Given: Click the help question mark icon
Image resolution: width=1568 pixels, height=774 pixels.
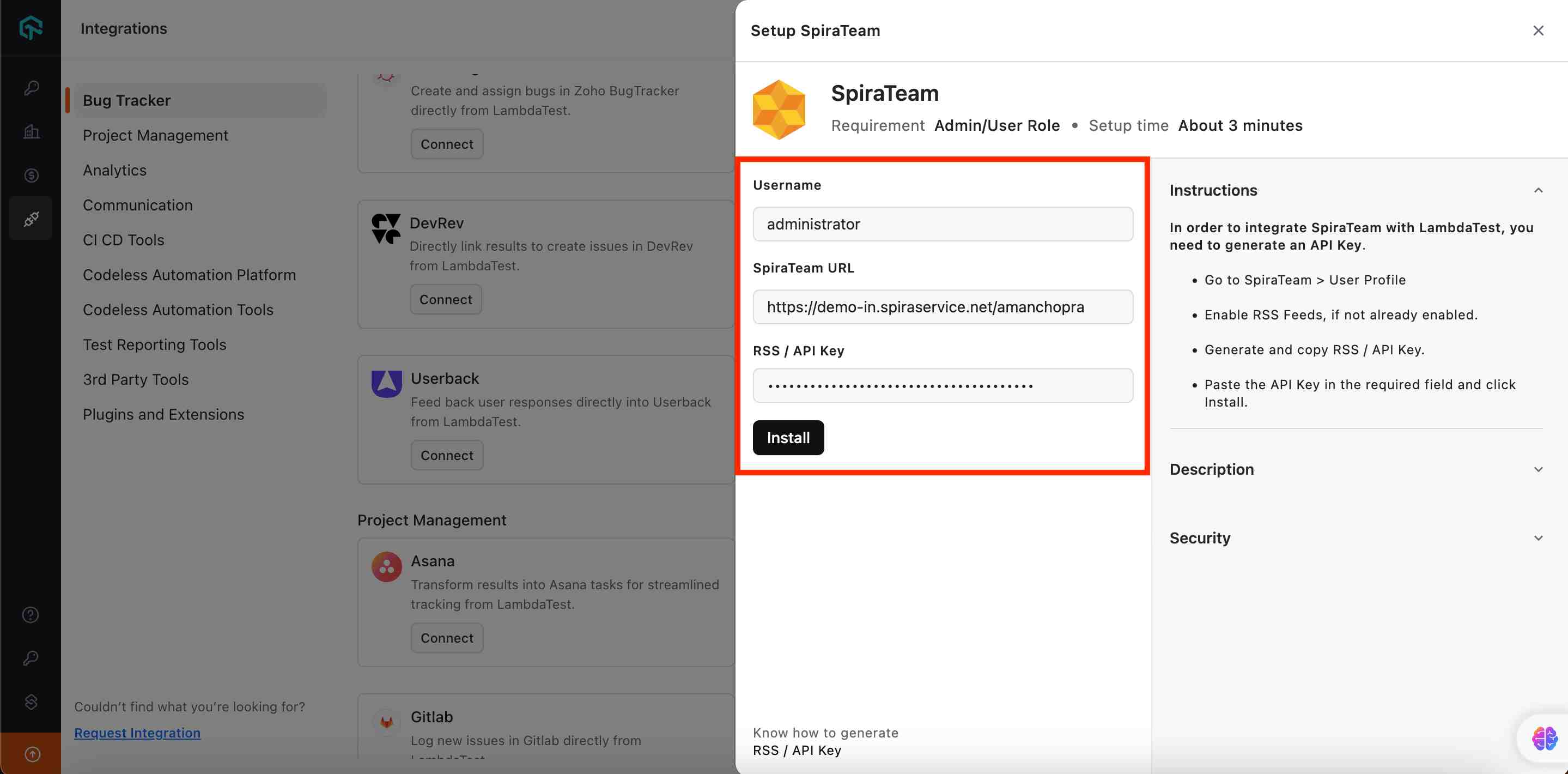Looking at the screenshot, I should pos(31,614).
